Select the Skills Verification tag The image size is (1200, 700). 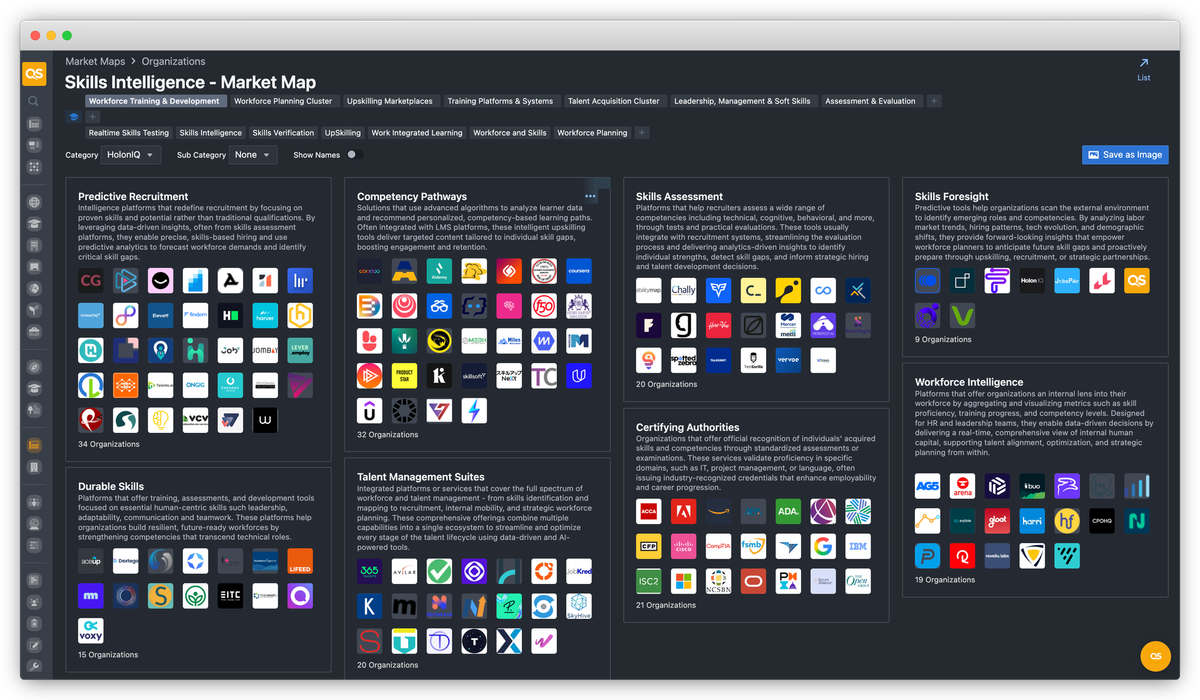(x=283, y=133)
